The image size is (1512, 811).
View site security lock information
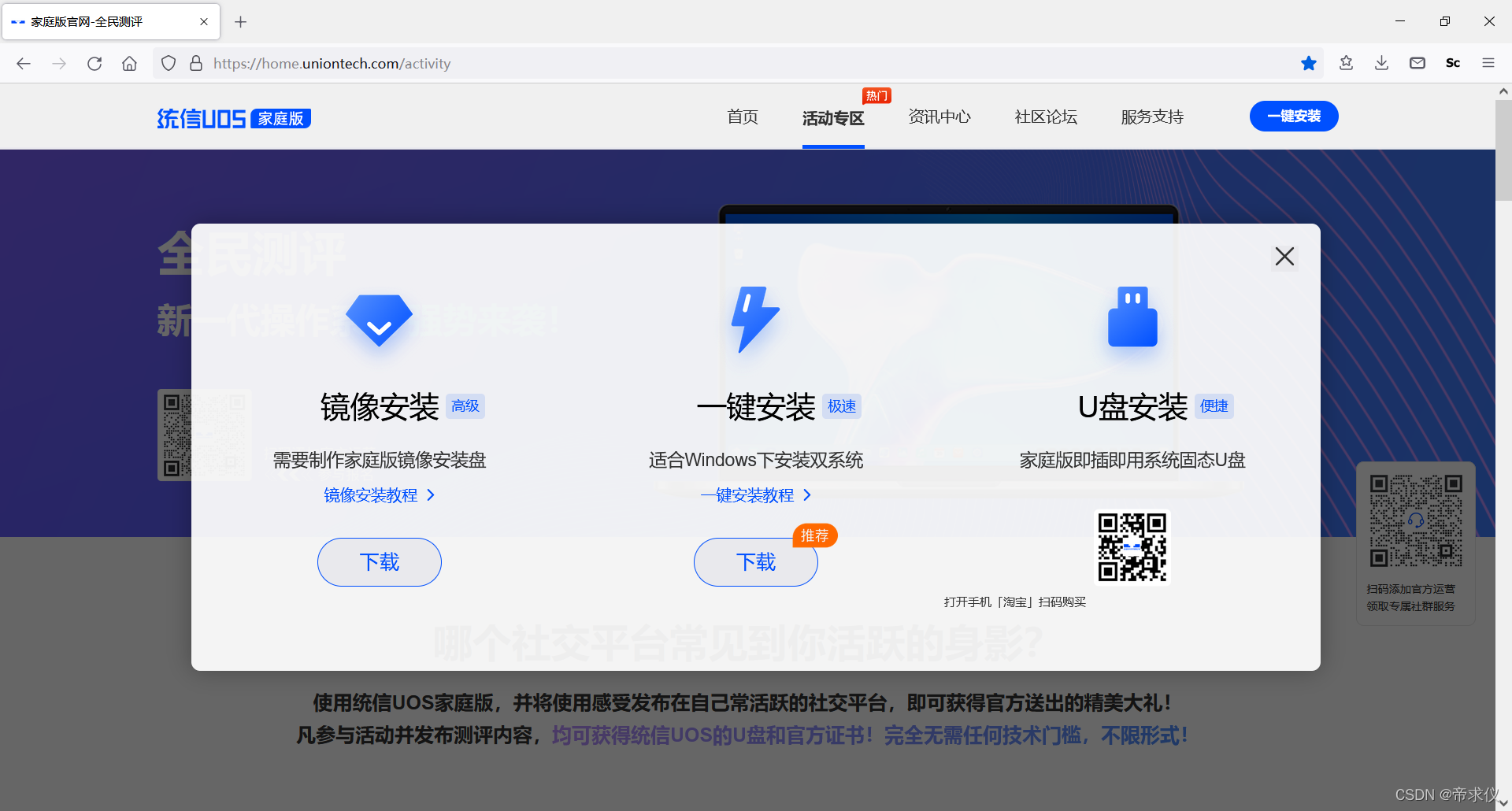point(196,64)
